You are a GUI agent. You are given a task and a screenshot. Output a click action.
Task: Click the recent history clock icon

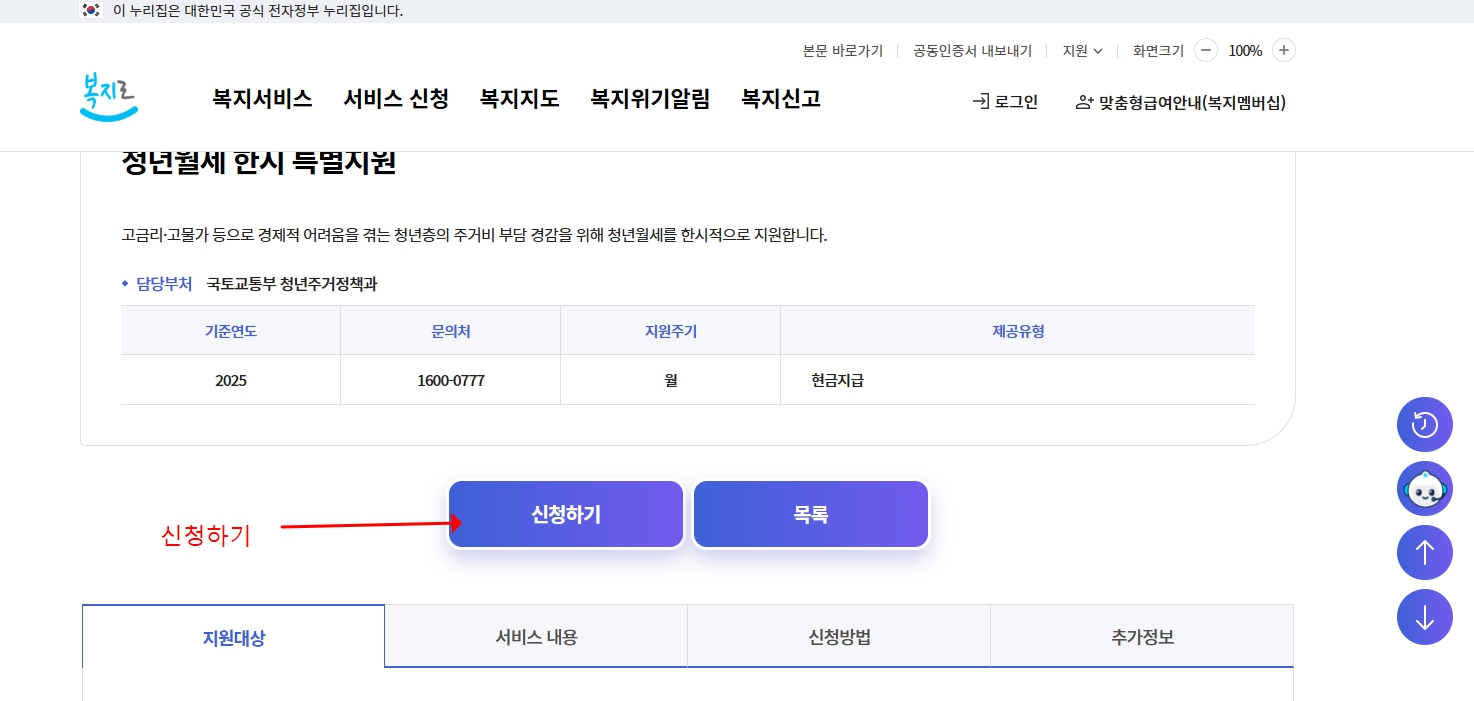pyautogui.click(x=1424, y=424)
